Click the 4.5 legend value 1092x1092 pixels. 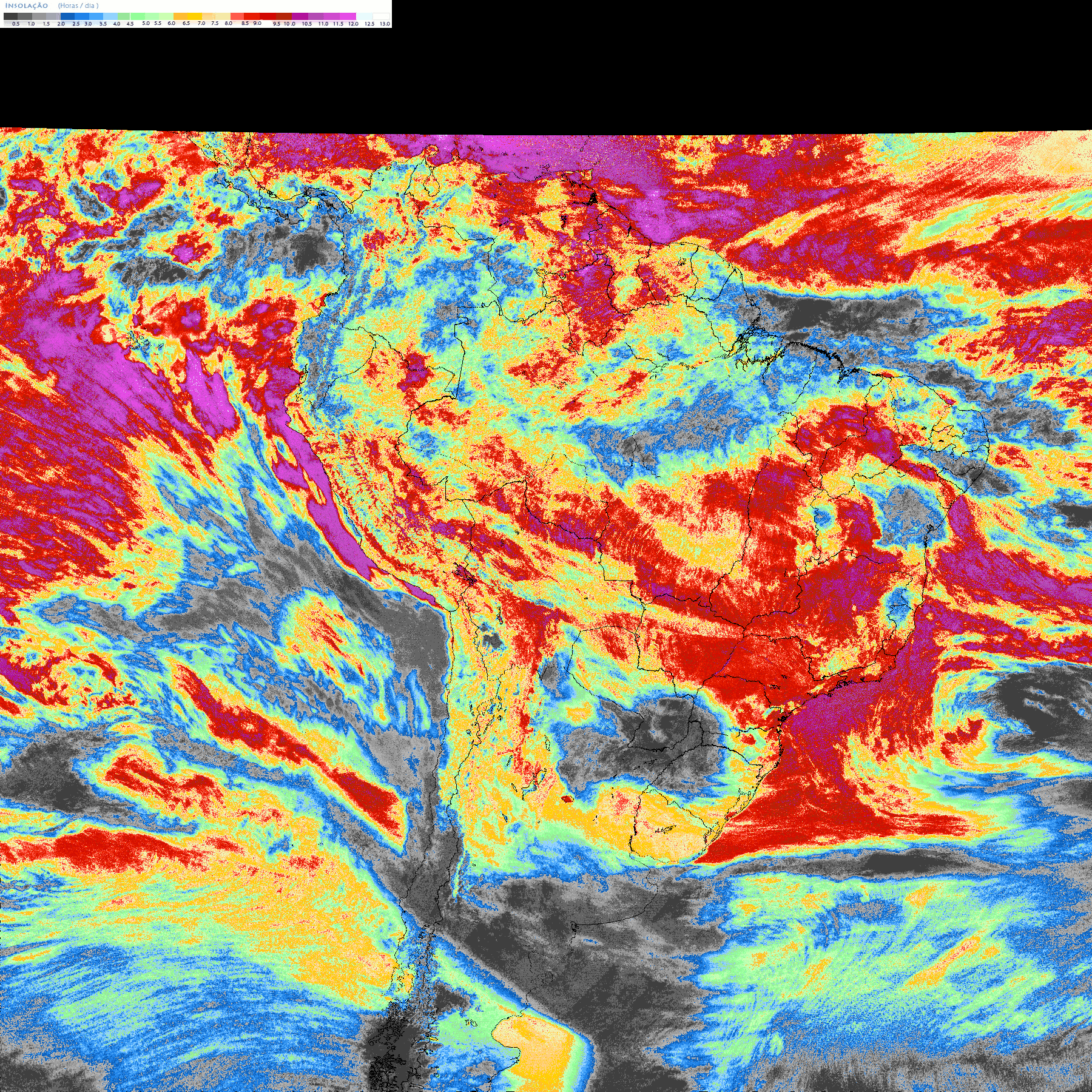[x=130, y=24]
